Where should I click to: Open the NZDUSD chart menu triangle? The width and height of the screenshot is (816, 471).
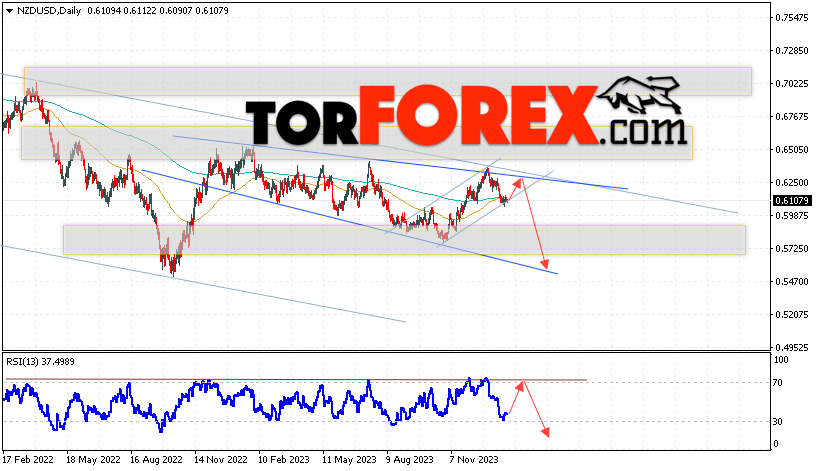coord(9,11)
